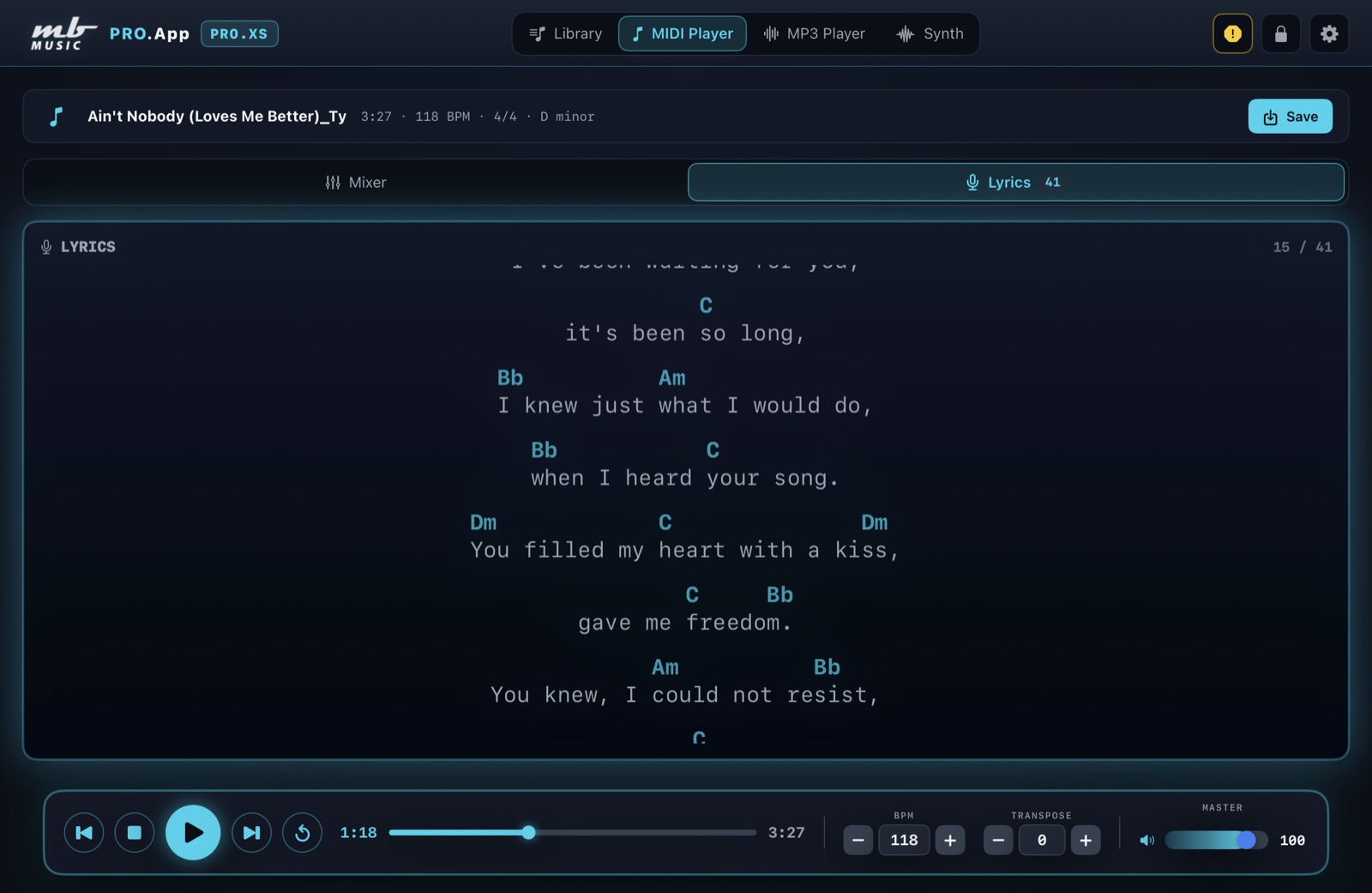Click the playback progress slider
1372x893 pixels.
572,832
